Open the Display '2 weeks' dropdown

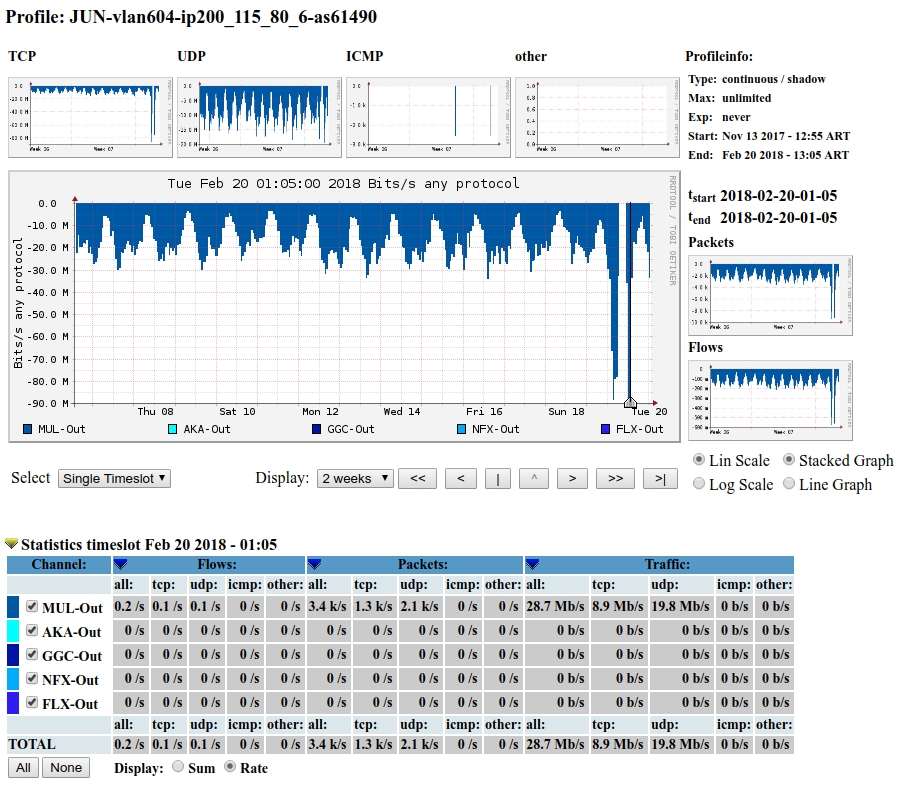tap(355, 479)
